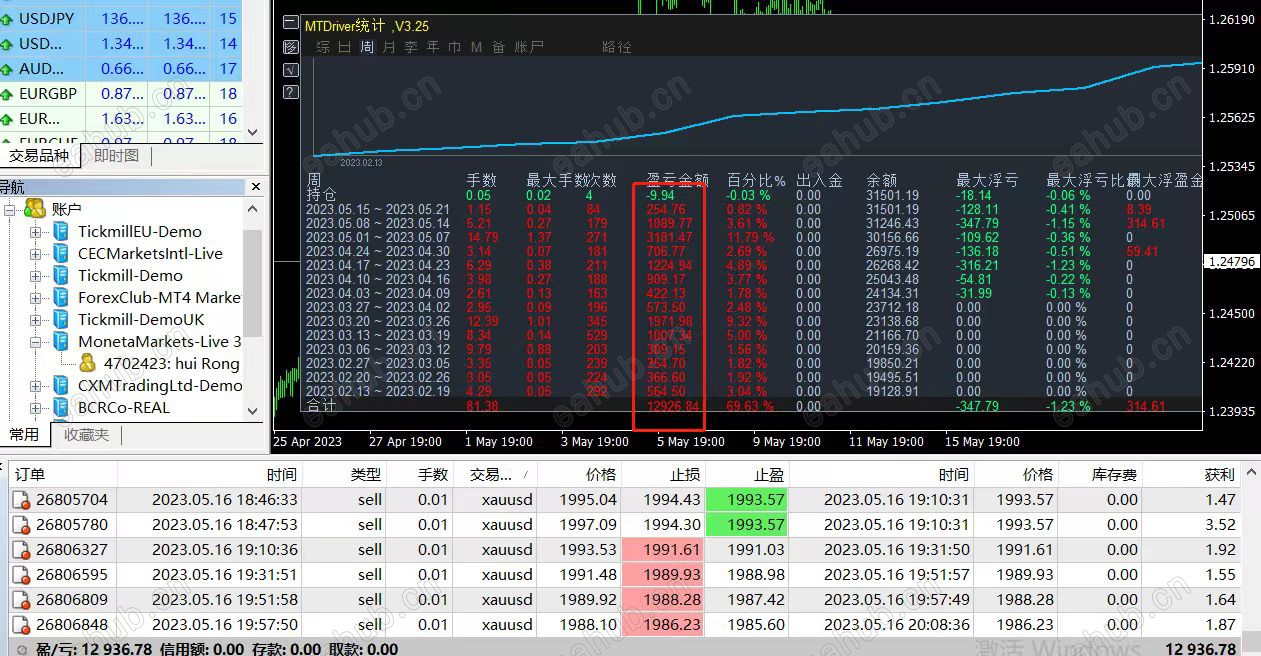Click the Tickmill-Demo server icon
This screenshot has height=656, width=1261.
click(61, 275)
